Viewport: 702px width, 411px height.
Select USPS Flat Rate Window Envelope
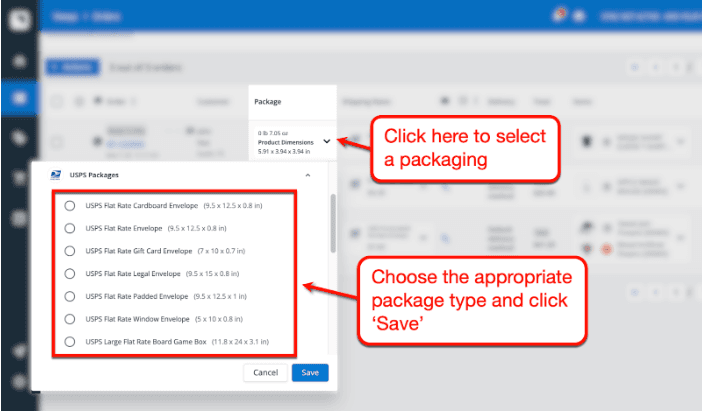(70, 319)
